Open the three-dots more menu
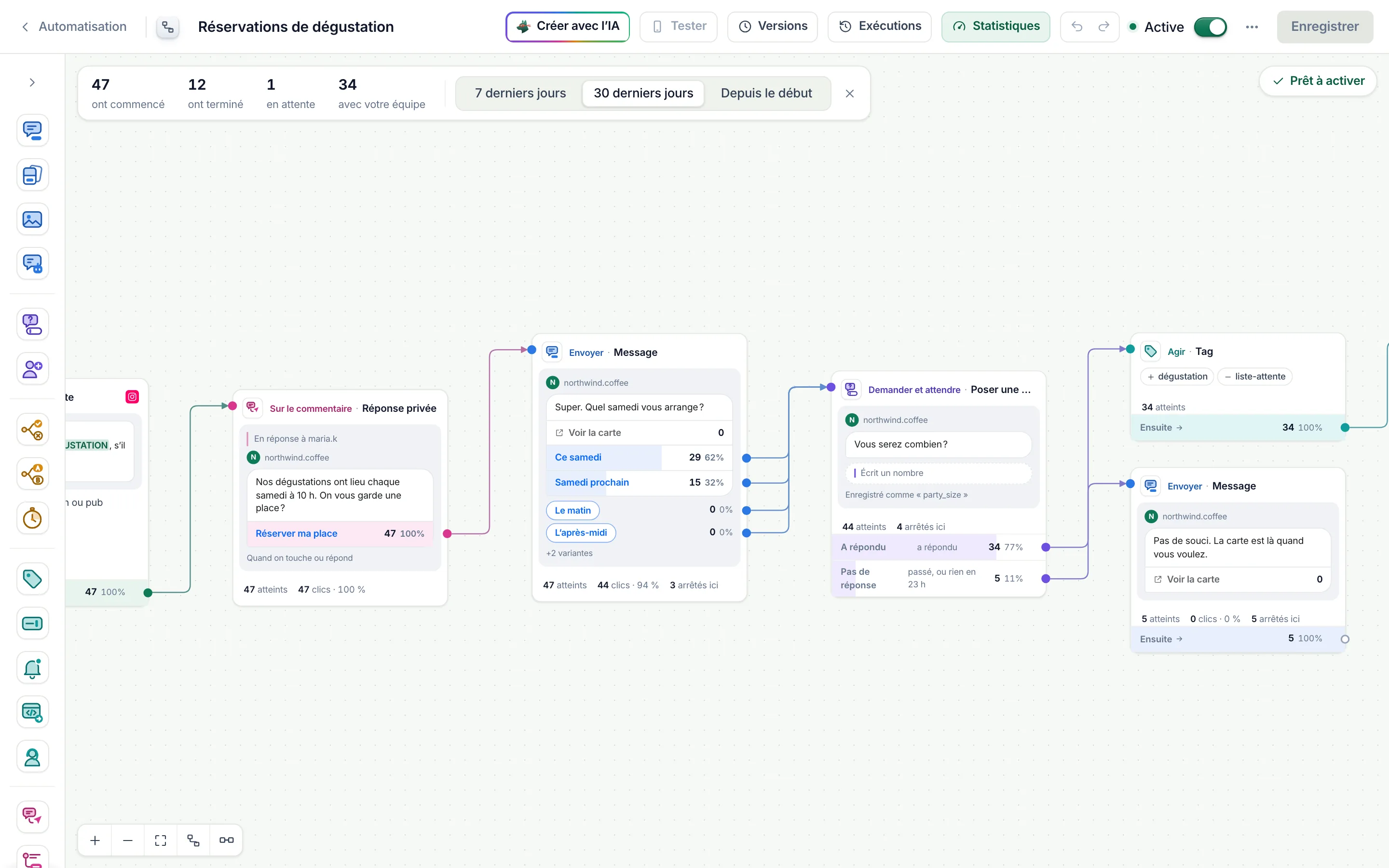 (1252, 27)
